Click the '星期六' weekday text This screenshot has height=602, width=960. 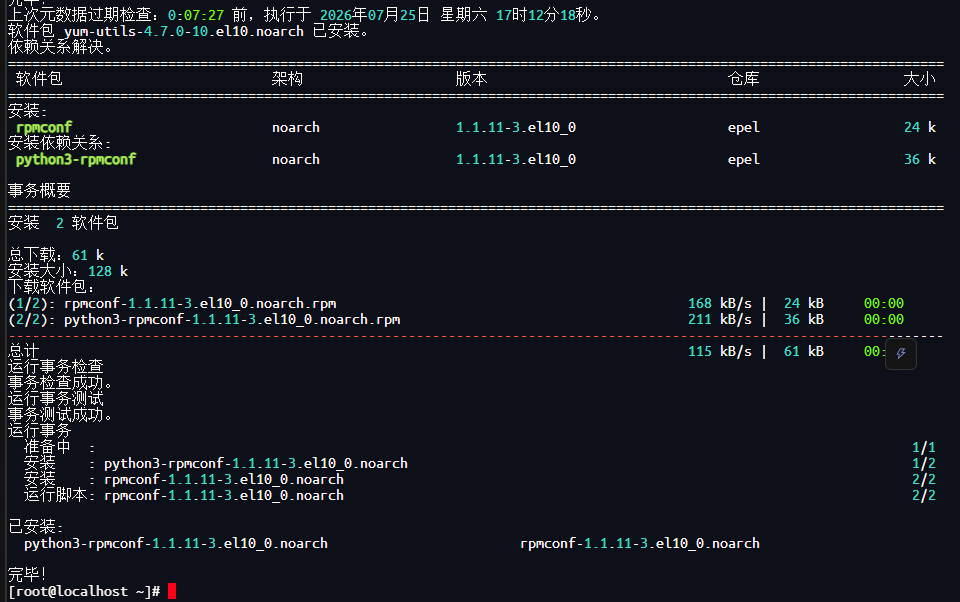tap(463, 15)
